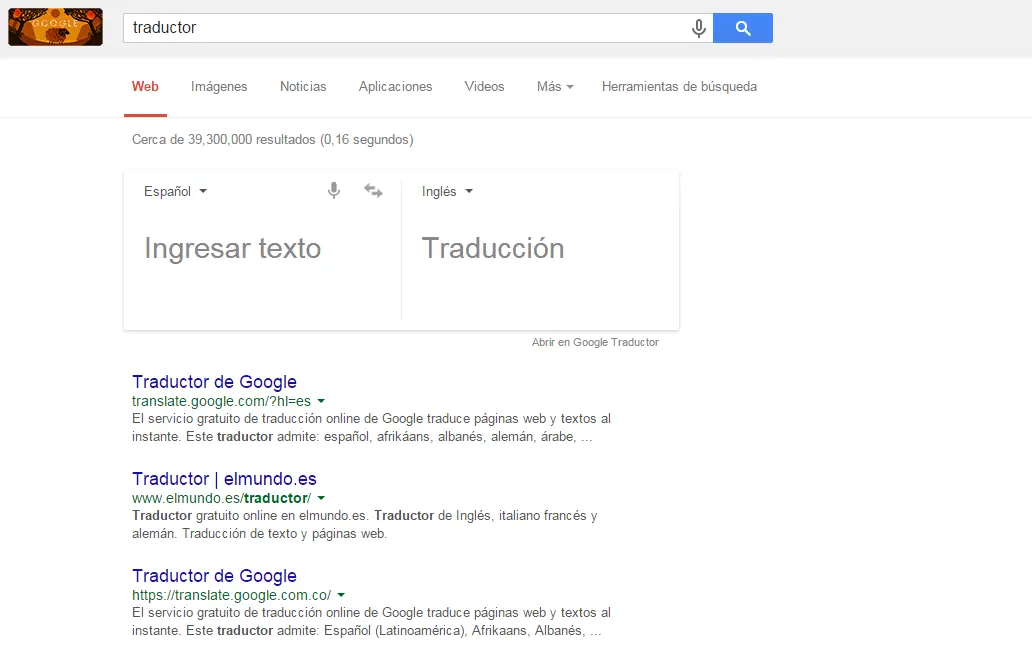Click the 'Cerca de 39,300,000 resultados' text

(272, 140)
